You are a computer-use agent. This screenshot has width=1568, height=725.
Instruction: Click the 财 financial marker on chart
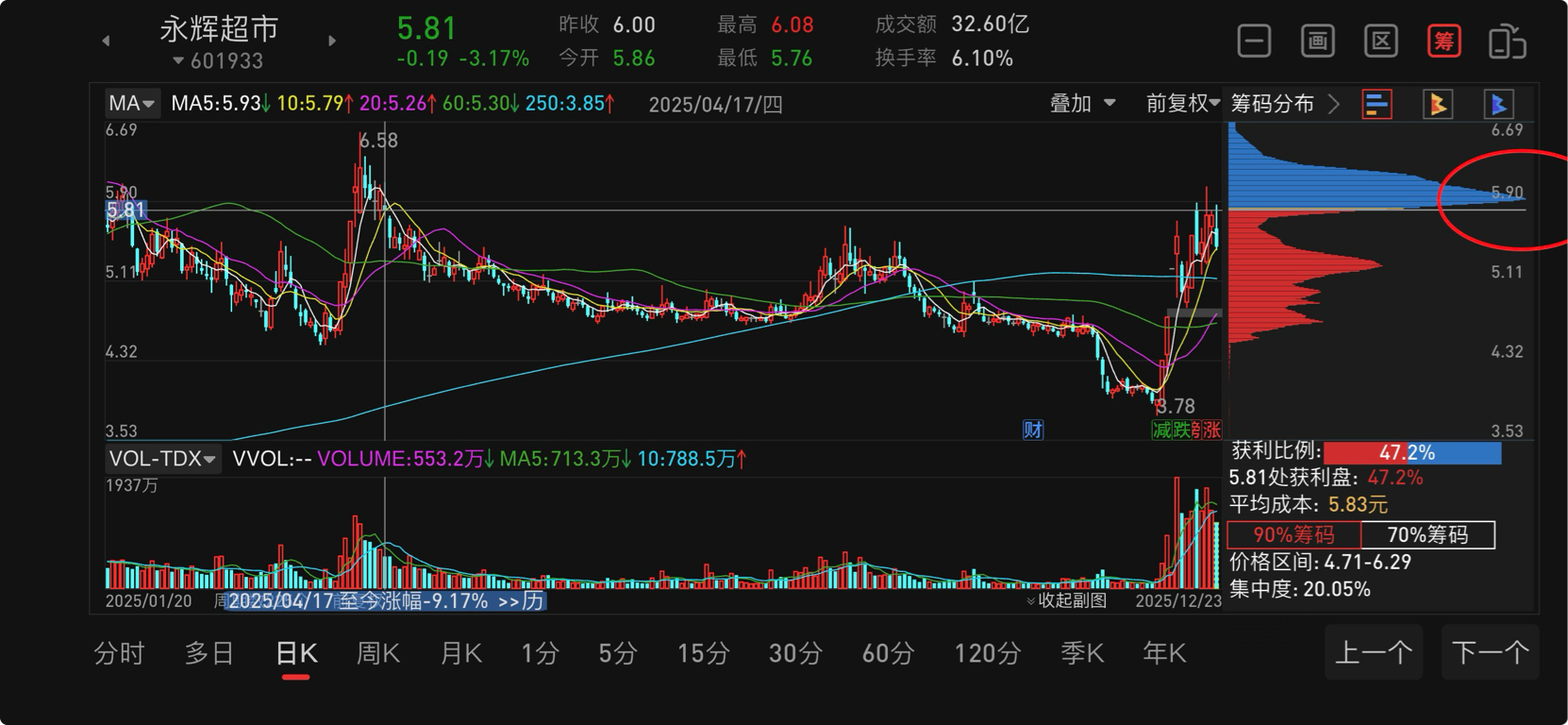pyautogui.click(x=1033, y=430)
